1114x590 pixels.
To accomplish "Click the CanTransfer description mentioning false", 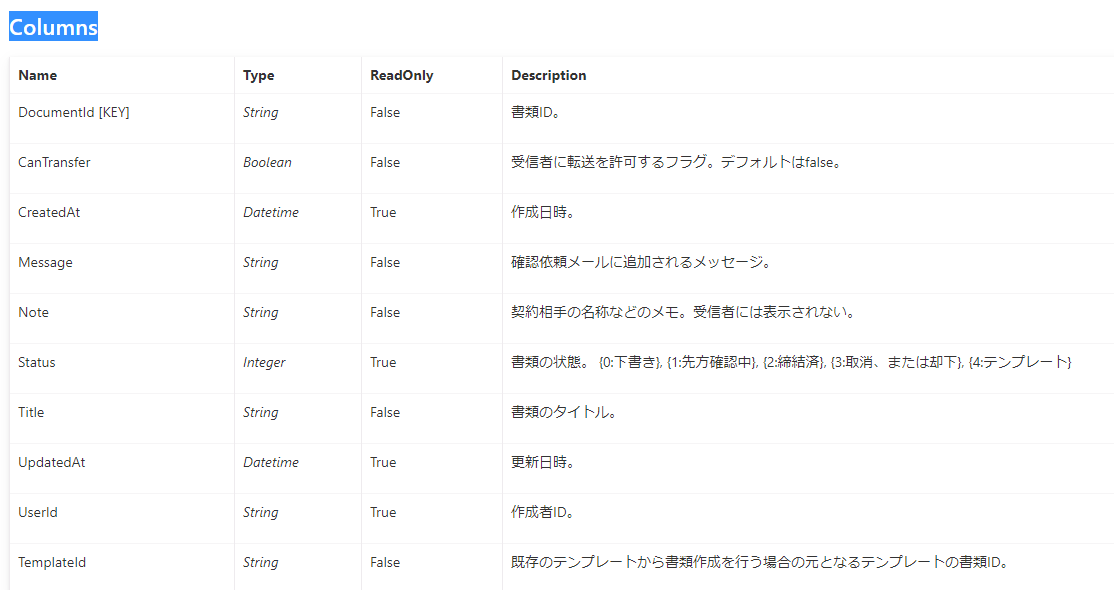I will point(677,162).
